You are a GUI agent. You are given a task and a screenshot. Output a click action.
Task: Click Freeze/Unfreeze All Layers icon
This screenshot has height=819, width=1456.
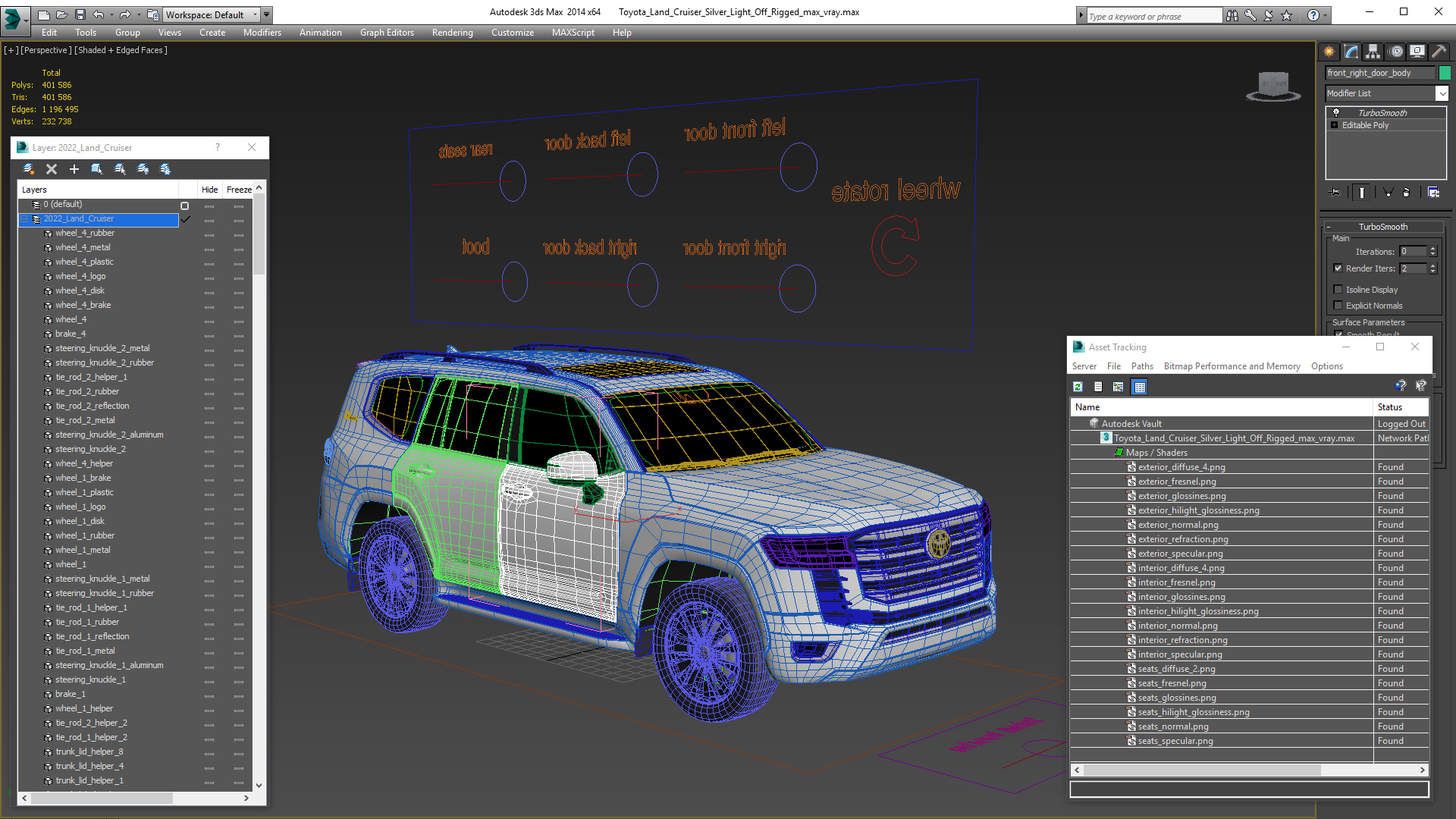coord(165,169)
